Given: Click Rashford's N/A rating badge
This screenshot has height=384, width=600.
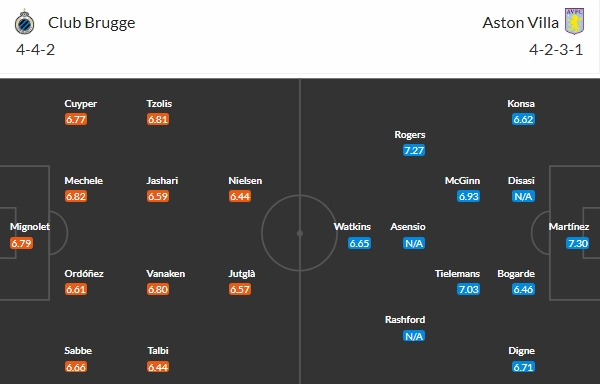Looking at the screenshot, I should click(414, 336).
